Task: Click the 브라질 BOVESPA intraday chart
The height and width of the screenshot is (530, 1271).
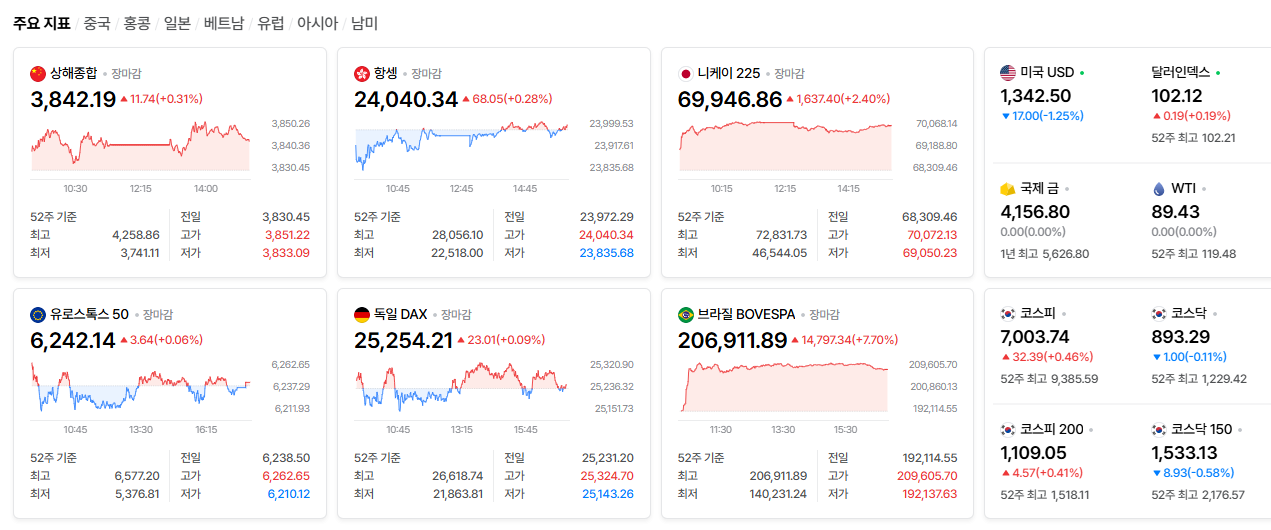Action: [785, 387]
